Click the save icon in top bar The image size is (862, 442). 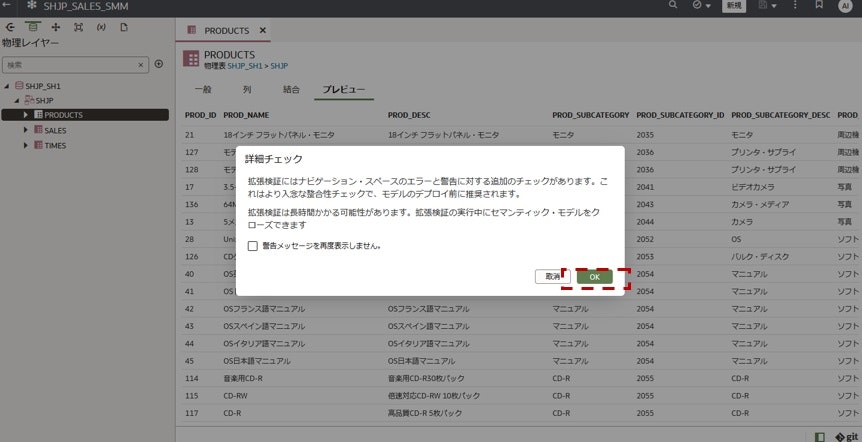point(763,5)
